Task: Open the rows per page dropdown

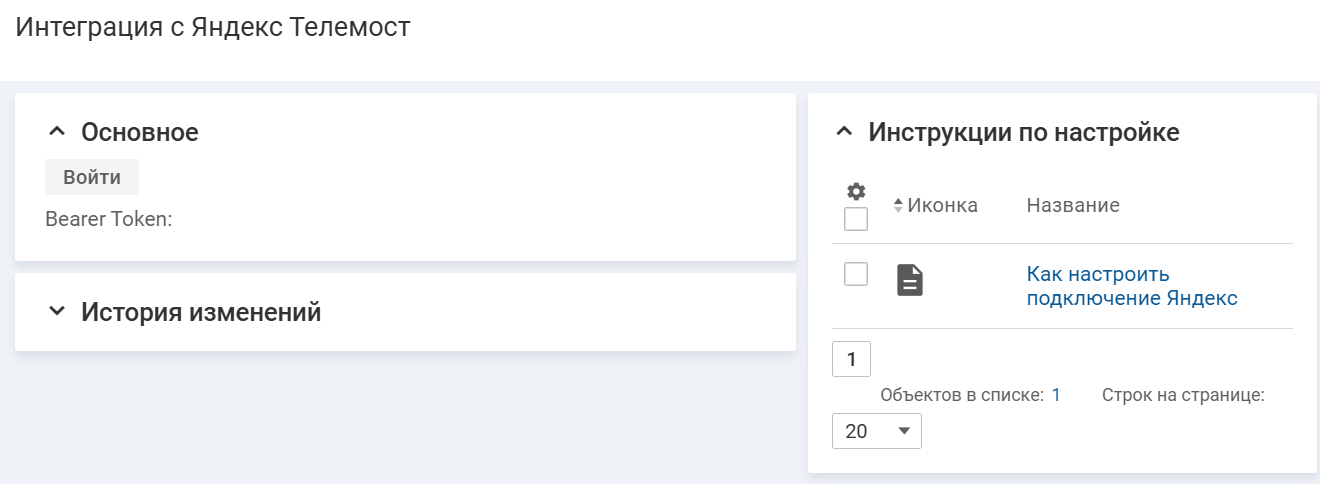Action: click(877, 431)
